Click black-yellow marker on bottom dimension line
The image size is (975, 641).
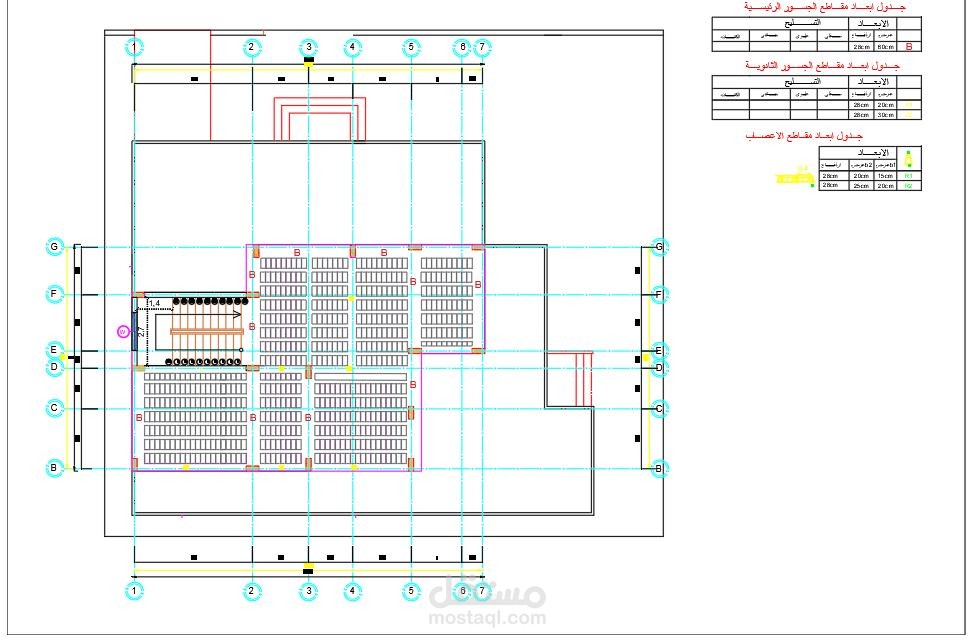coord(308,569)
